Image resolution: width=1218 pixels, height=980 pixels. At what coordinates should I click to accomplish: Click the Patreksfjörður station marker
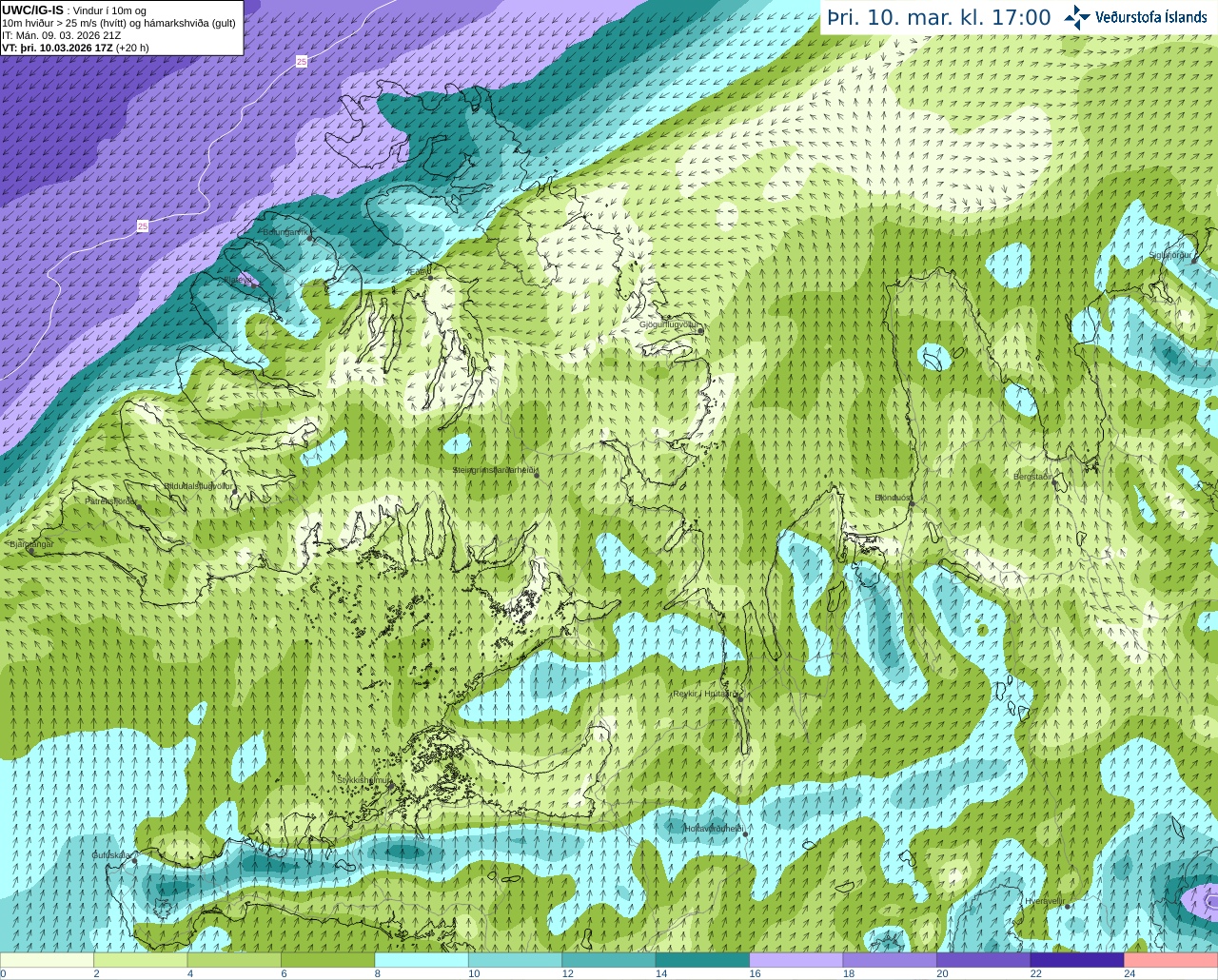click(139, 507)
